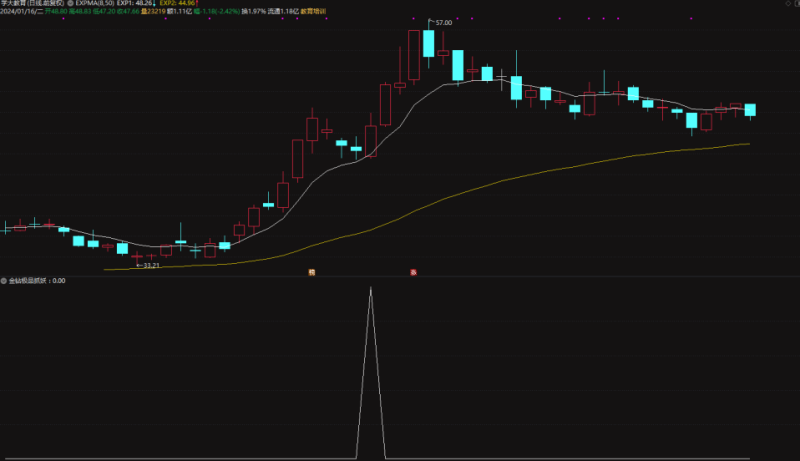Click the peak of the white indicator spike
The width and height of the screenshot is (800, 461).
tap(371, 289)
